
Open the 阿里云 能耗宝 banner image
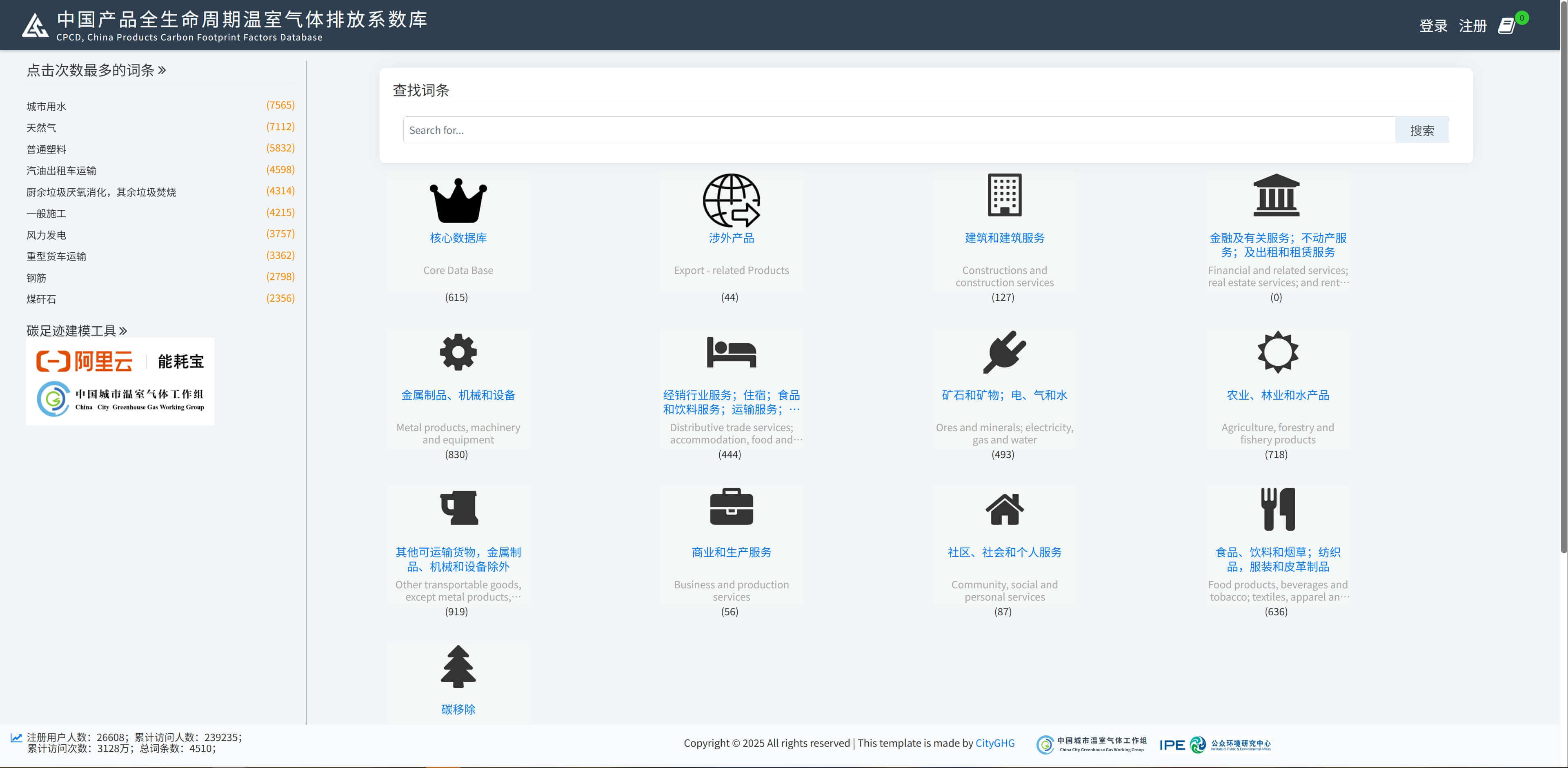coord(120,381)
